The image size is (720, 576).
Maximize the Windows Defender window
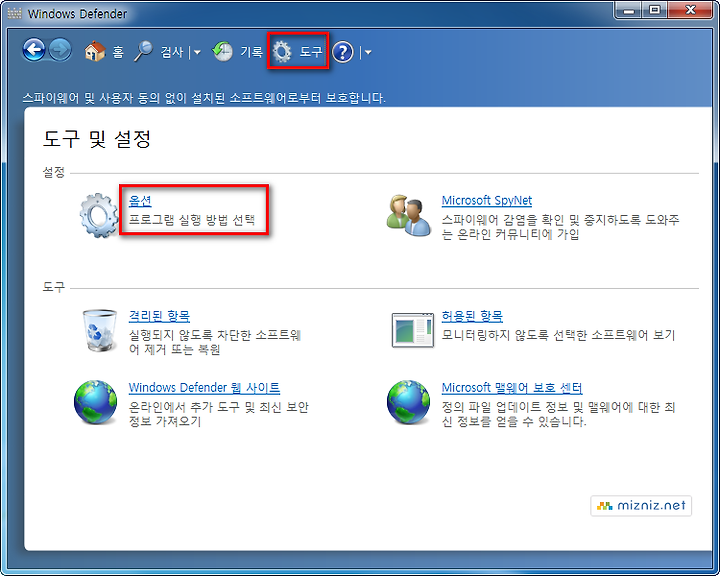655,11
